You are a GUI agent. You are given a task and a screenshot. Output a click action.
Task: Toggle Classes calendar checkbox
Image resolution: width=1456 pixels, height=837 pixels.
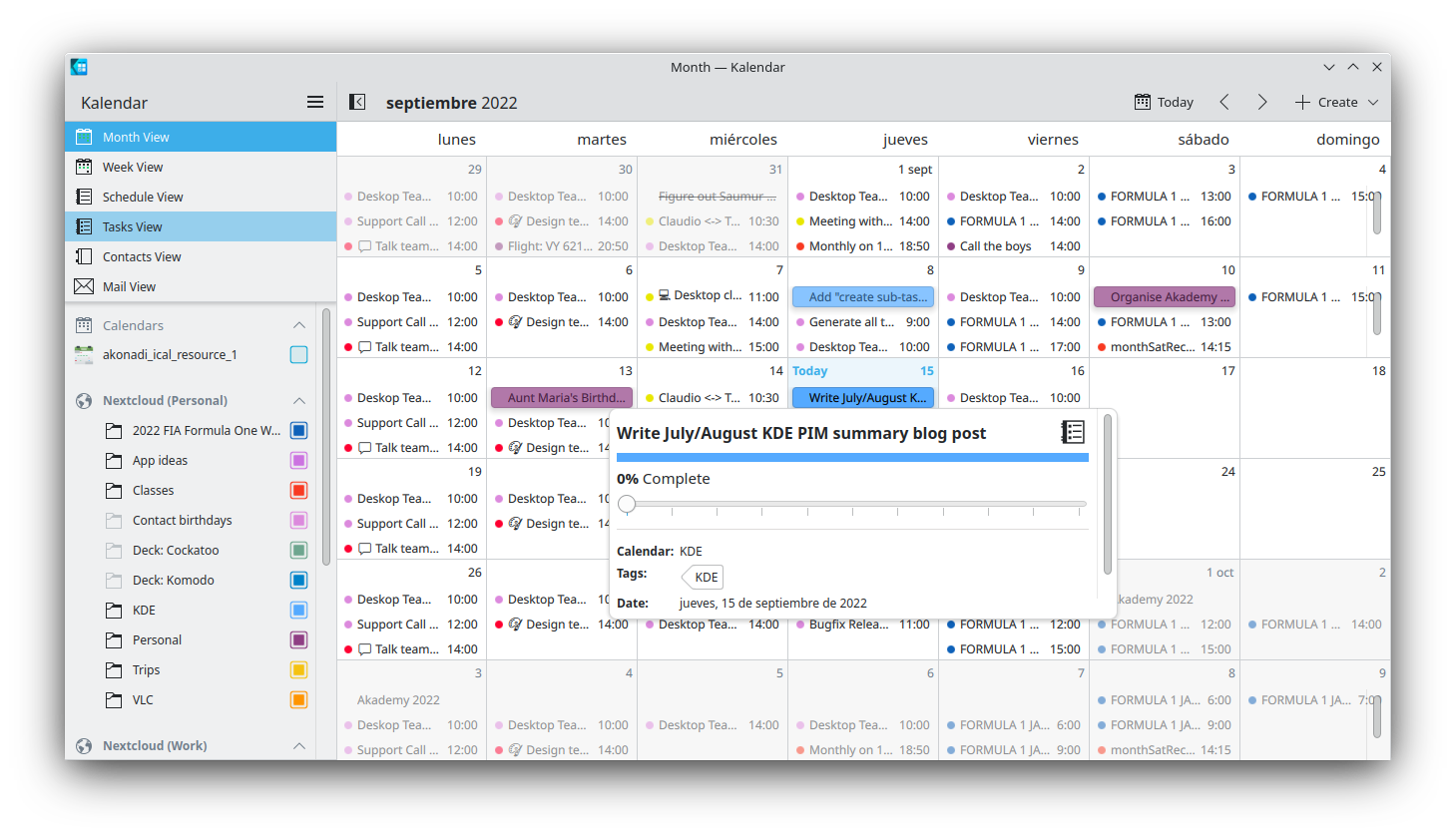pos(298,490)
